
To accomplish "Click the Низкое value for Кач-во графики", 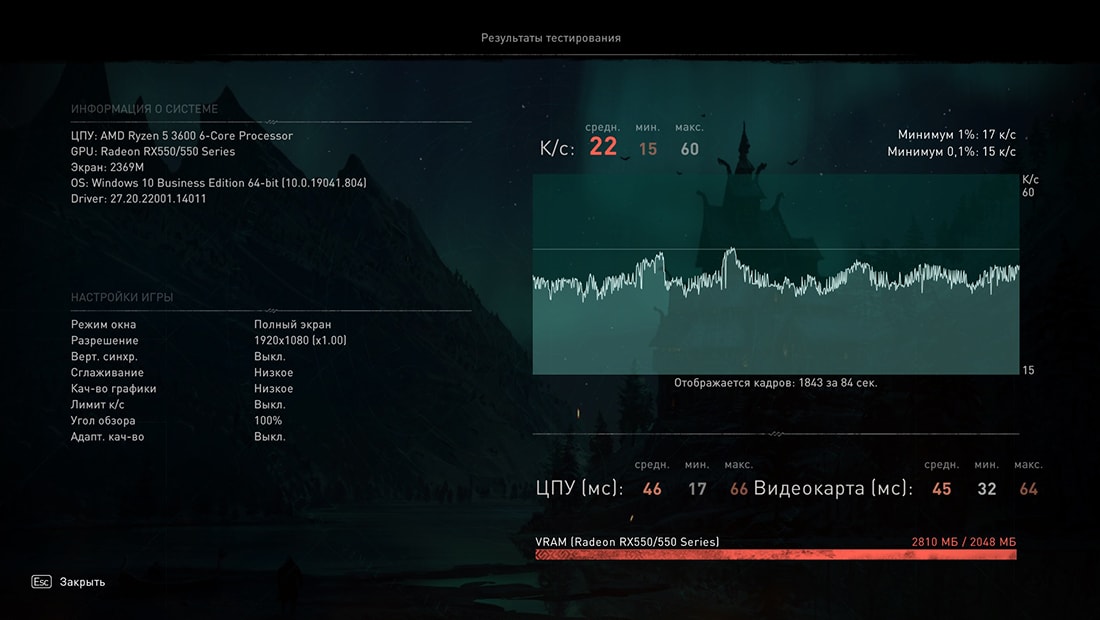I will (x=274, y=389).
